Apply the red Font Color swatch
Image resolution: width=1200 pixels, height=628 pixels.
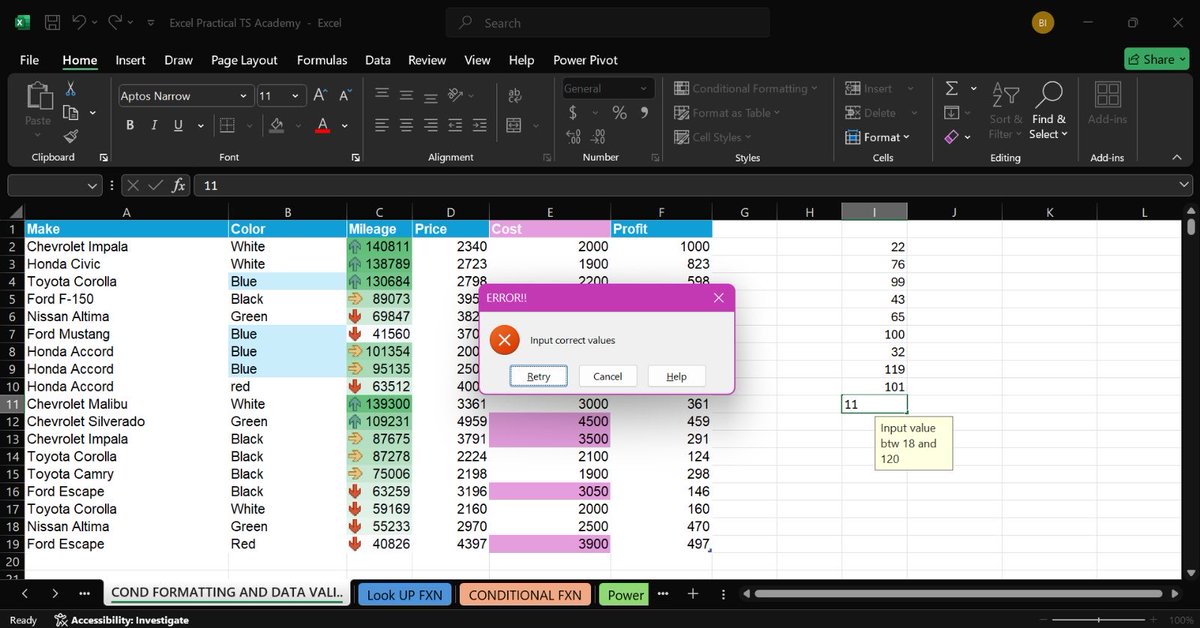point(322,126)
